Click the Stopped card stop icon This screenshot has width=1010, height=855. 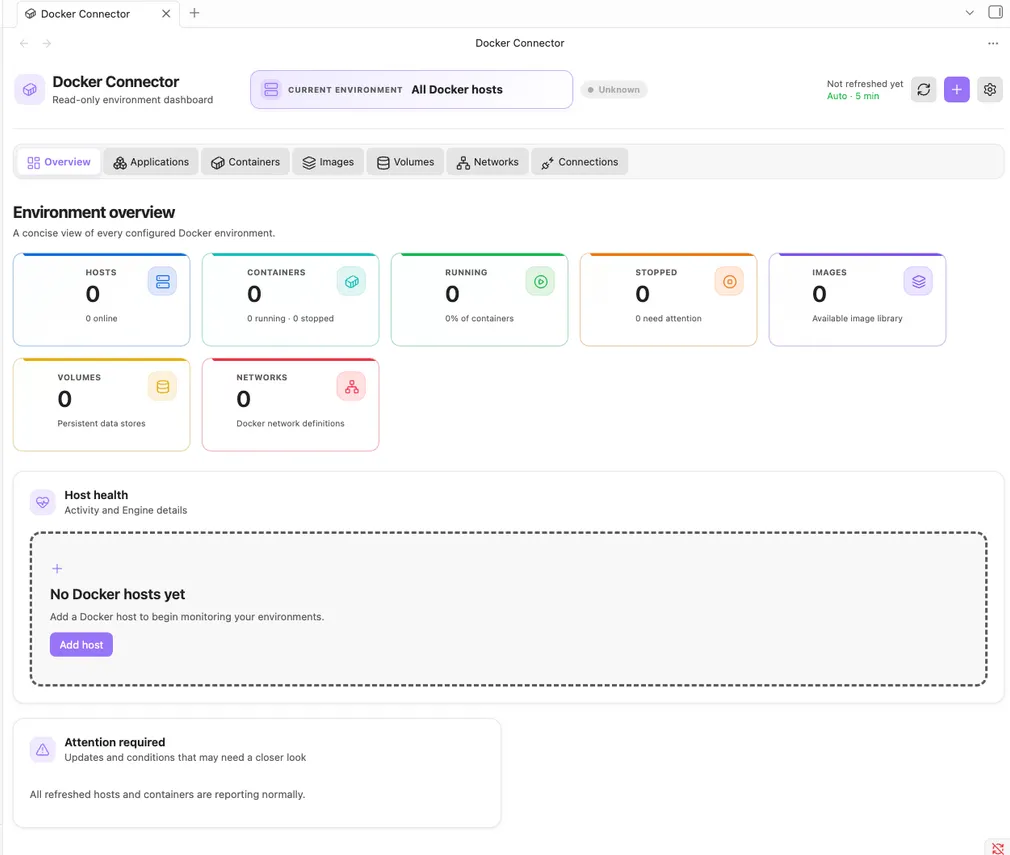[729, 282]
